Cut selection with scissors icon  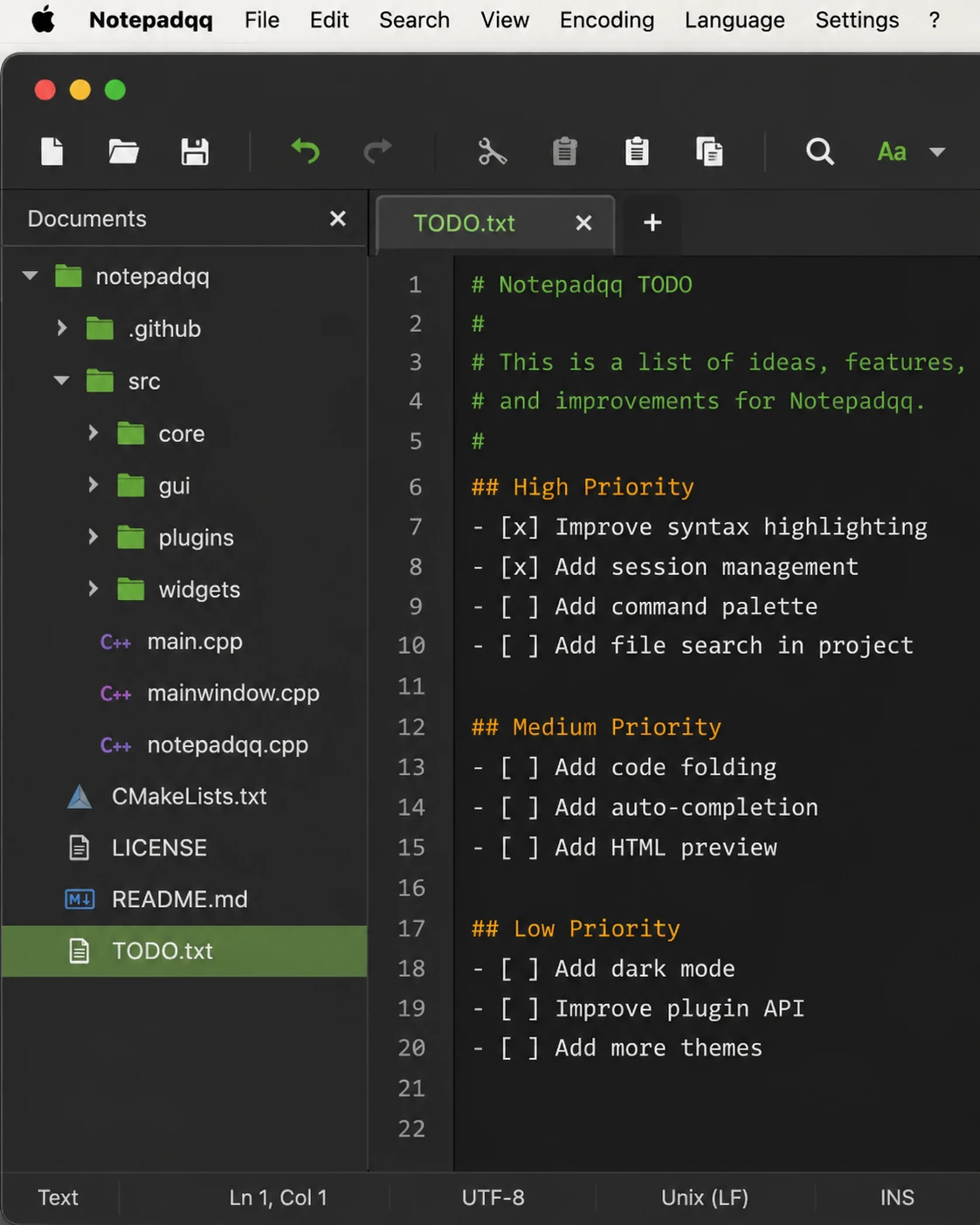pos(493,151)
